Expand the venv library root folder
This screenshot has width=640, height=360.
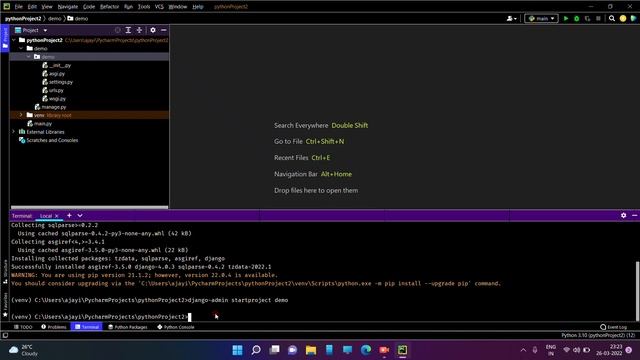21,115
